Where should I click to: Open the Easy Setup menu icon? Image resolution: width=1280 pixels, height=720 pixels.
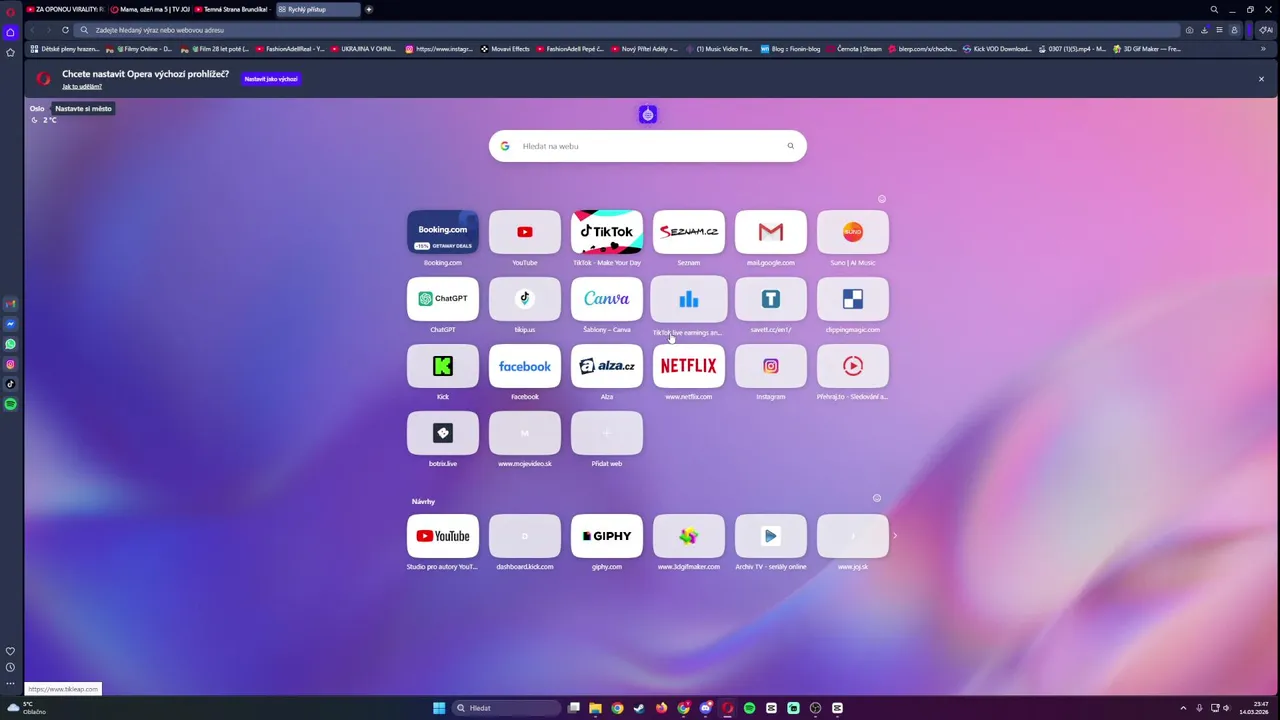1219,30
